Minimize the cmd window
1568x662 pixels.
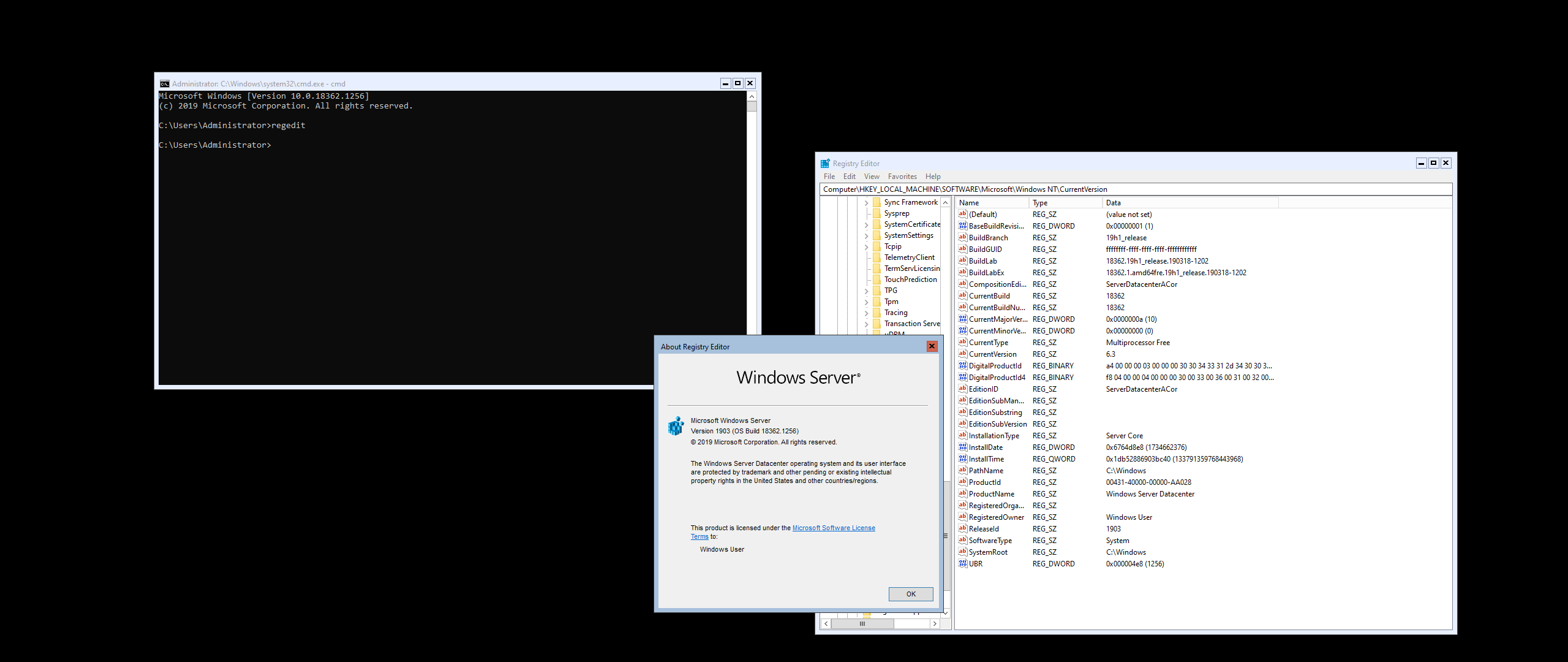[726, 83]
